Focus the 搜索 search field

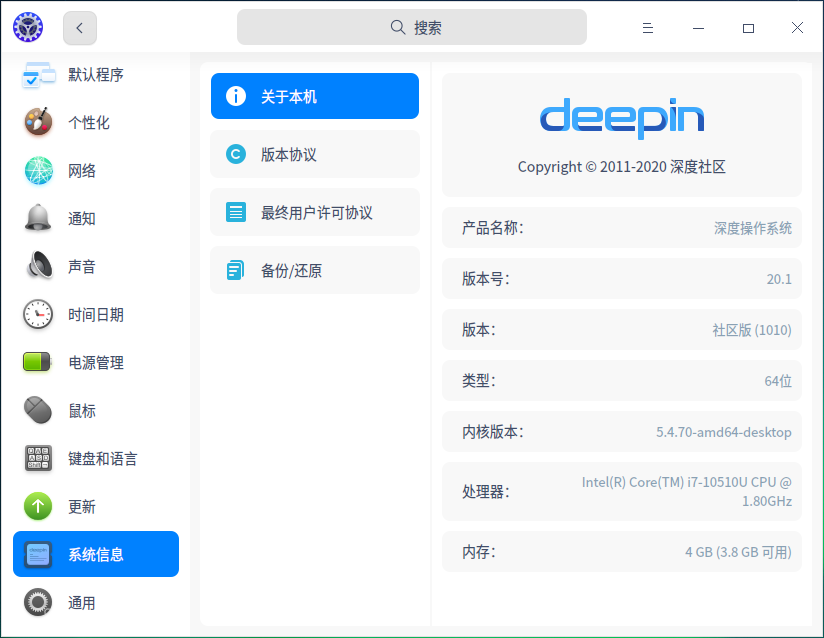[x=411, y=27]
